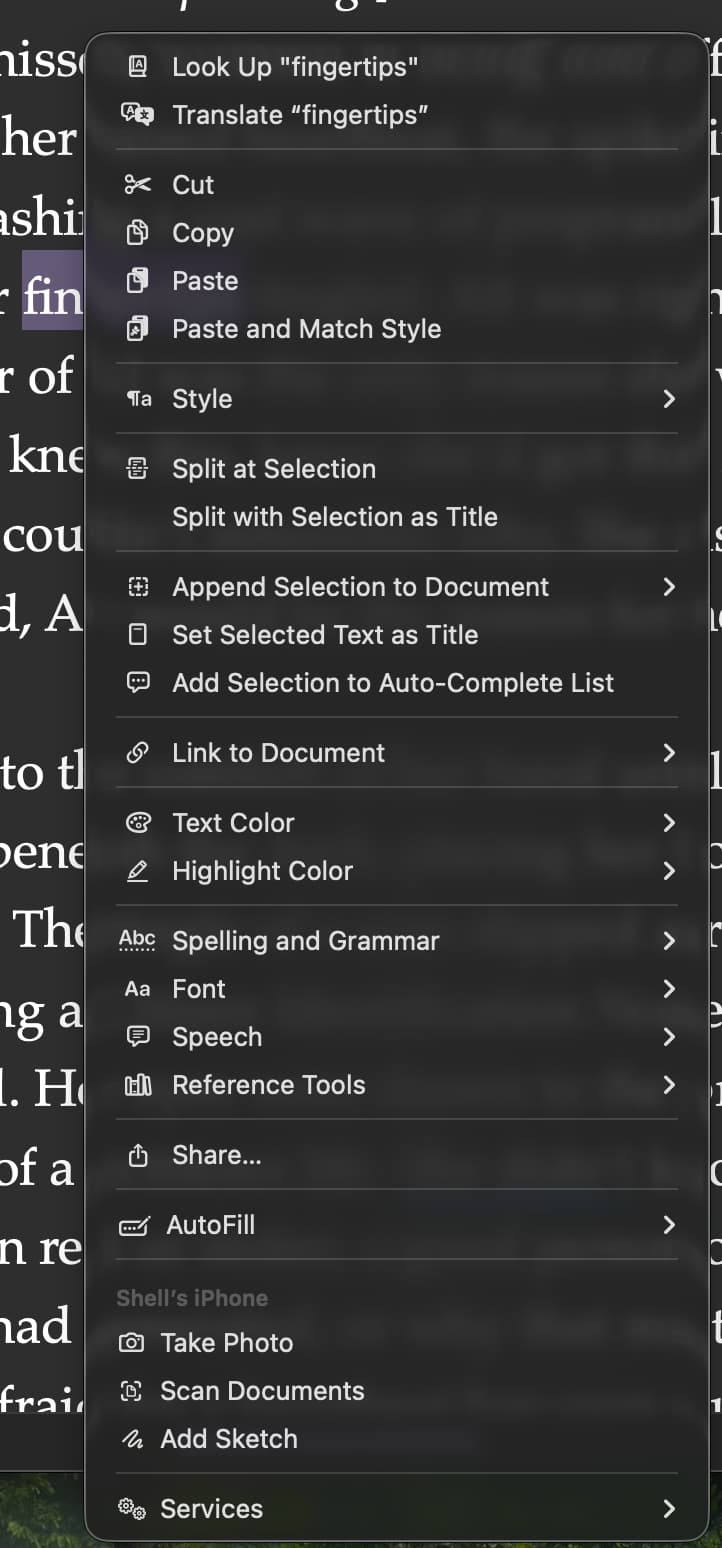Click the Share icon in the menu
This screenshot has height=1548, width=722.
tap(137, 1155)
